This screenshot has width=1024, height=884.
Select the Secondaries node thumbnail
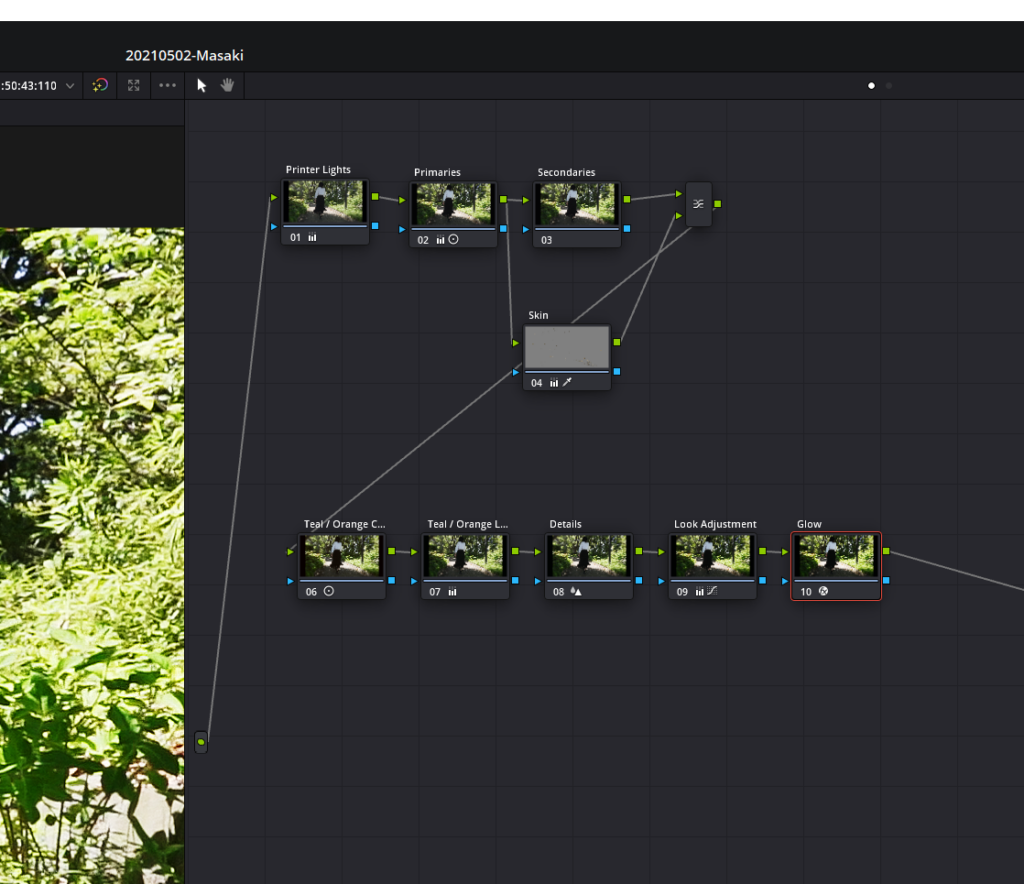point(577,204)
